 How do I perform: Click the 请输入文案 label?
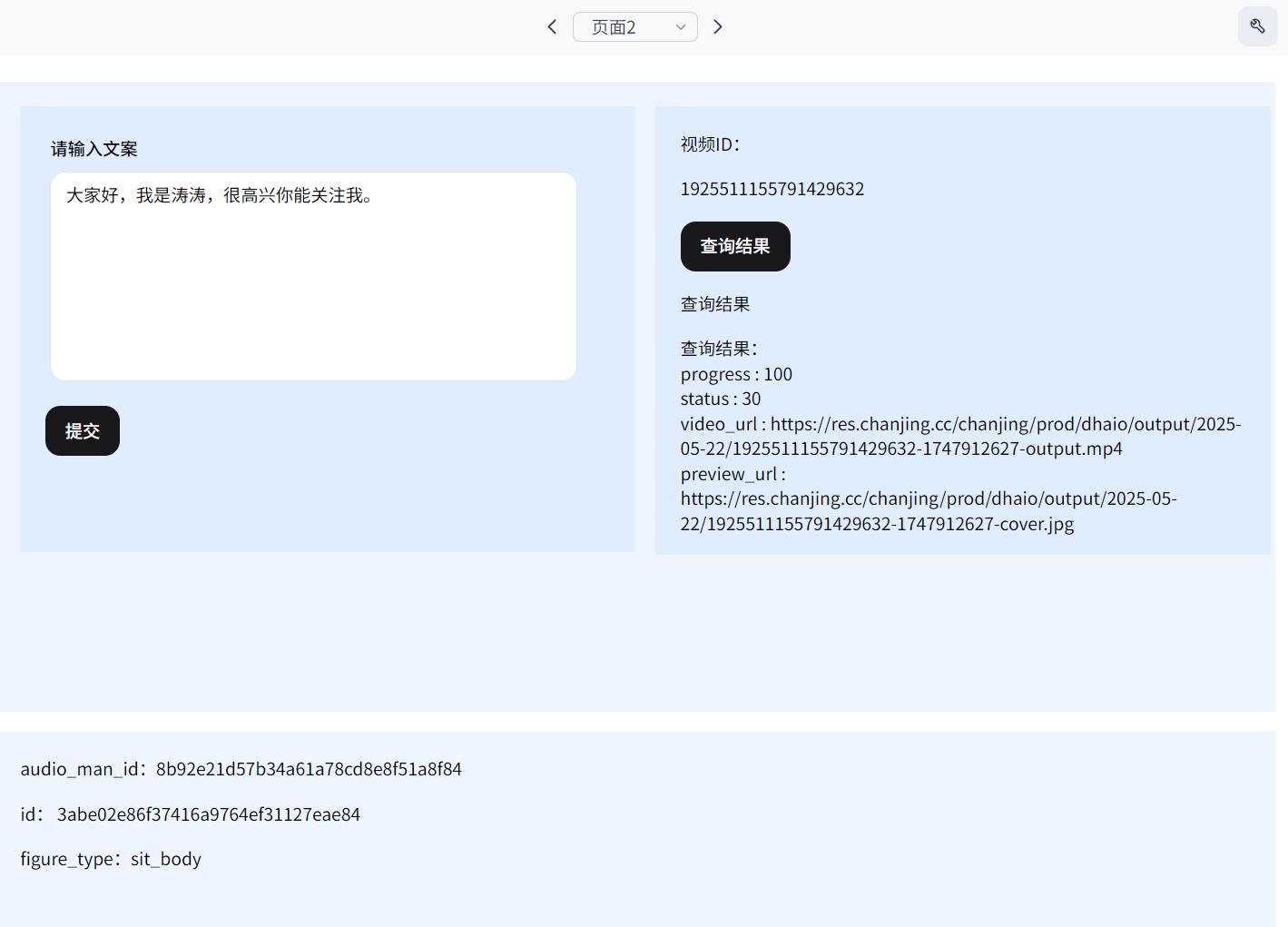click(x=93, y=149)
